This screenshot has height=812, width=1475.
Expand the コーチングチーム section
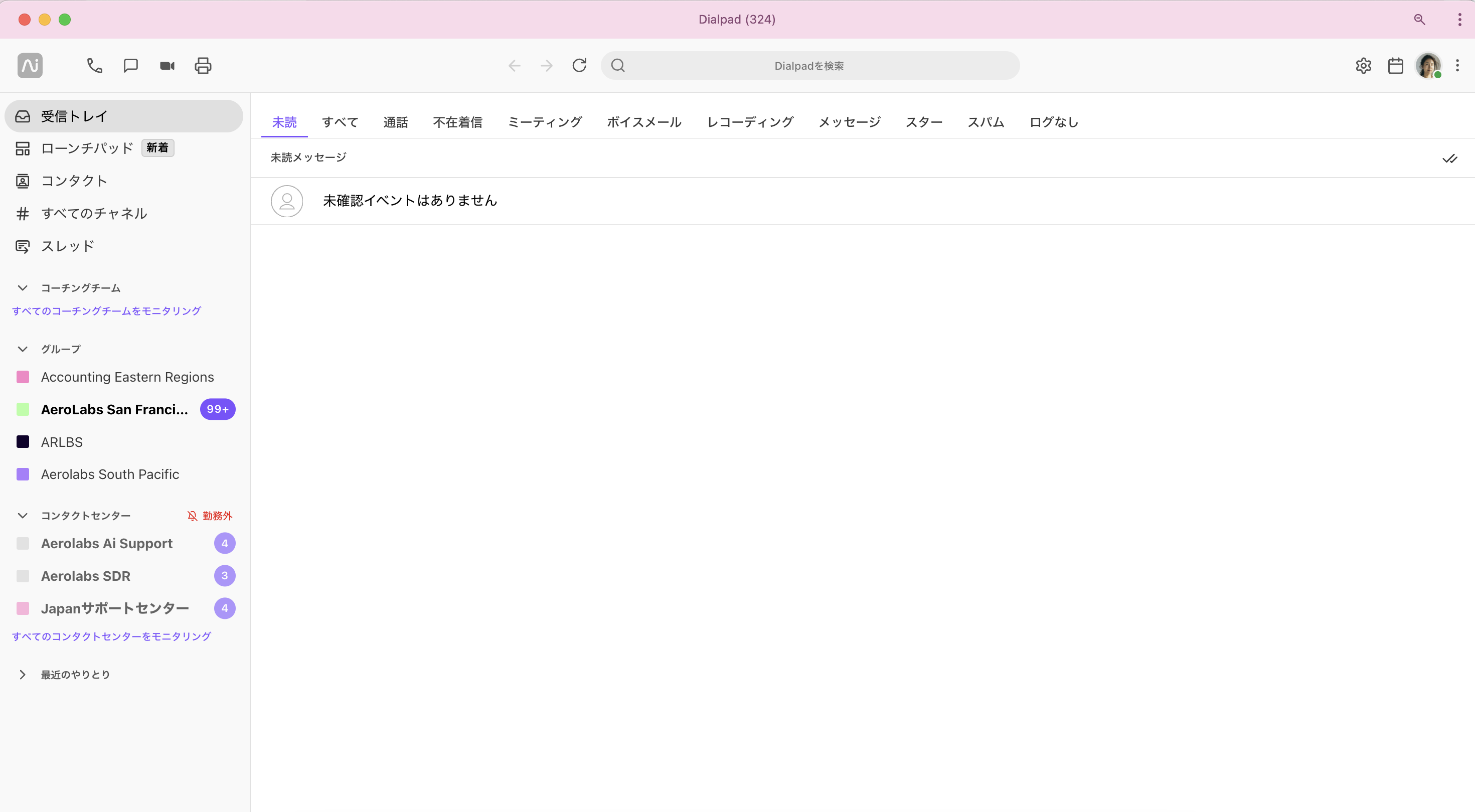22,288
